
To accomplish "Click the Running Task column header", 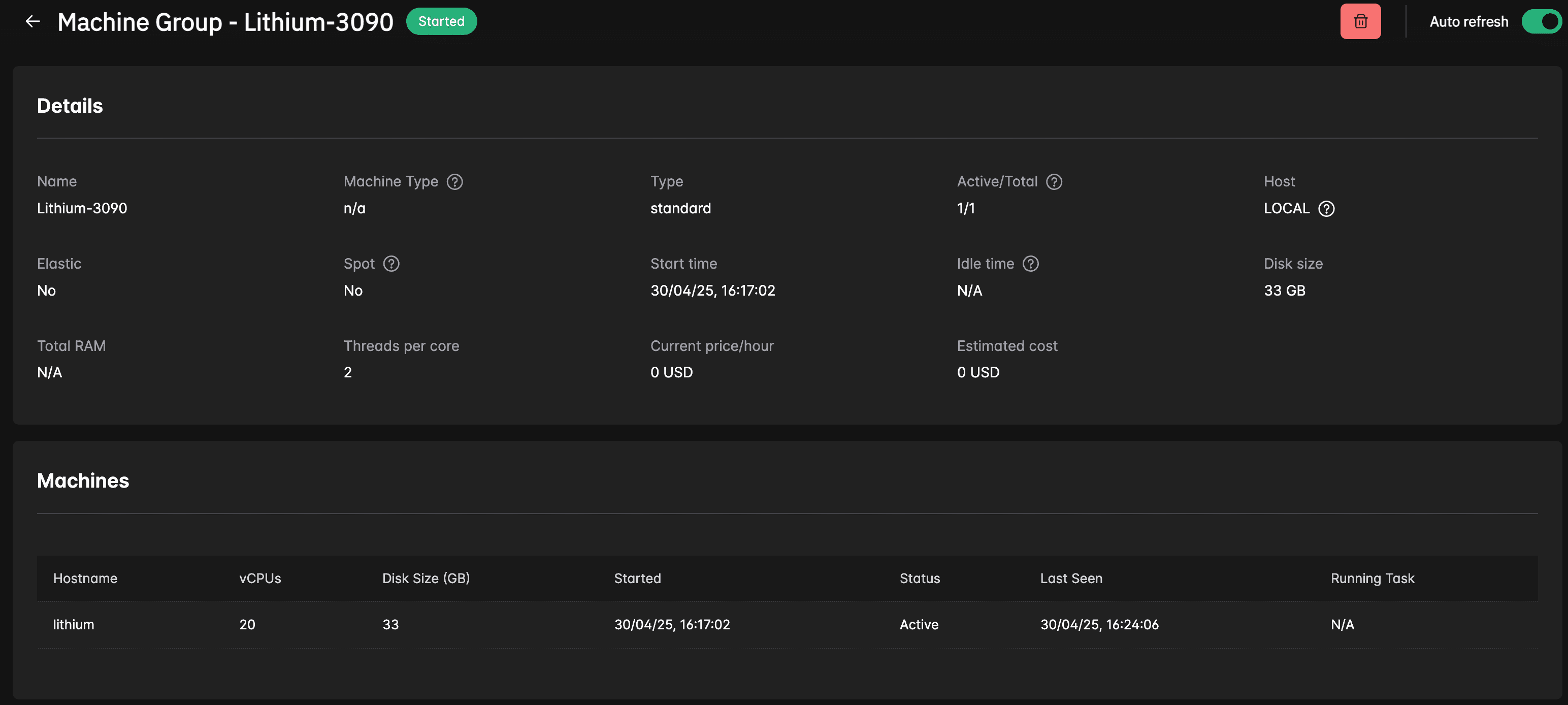I will click(1372, 579).
